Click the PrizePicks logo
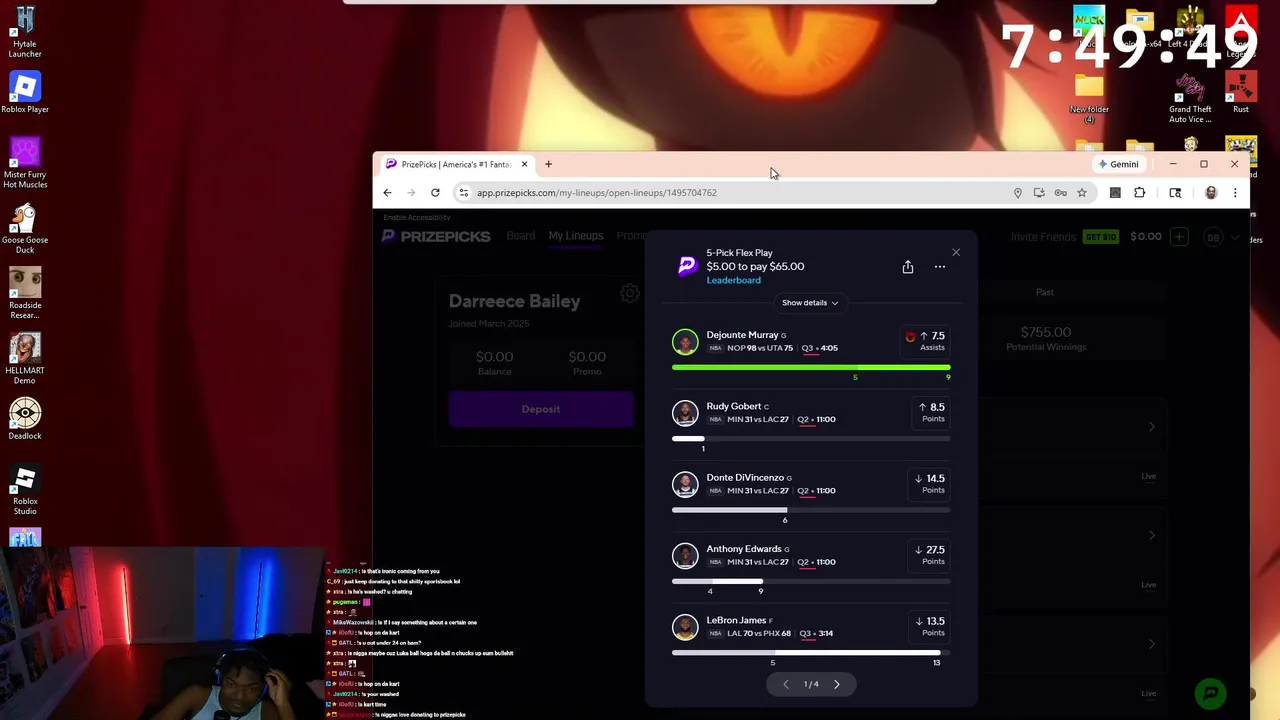The image size is (1280, 720). [437, 236]
